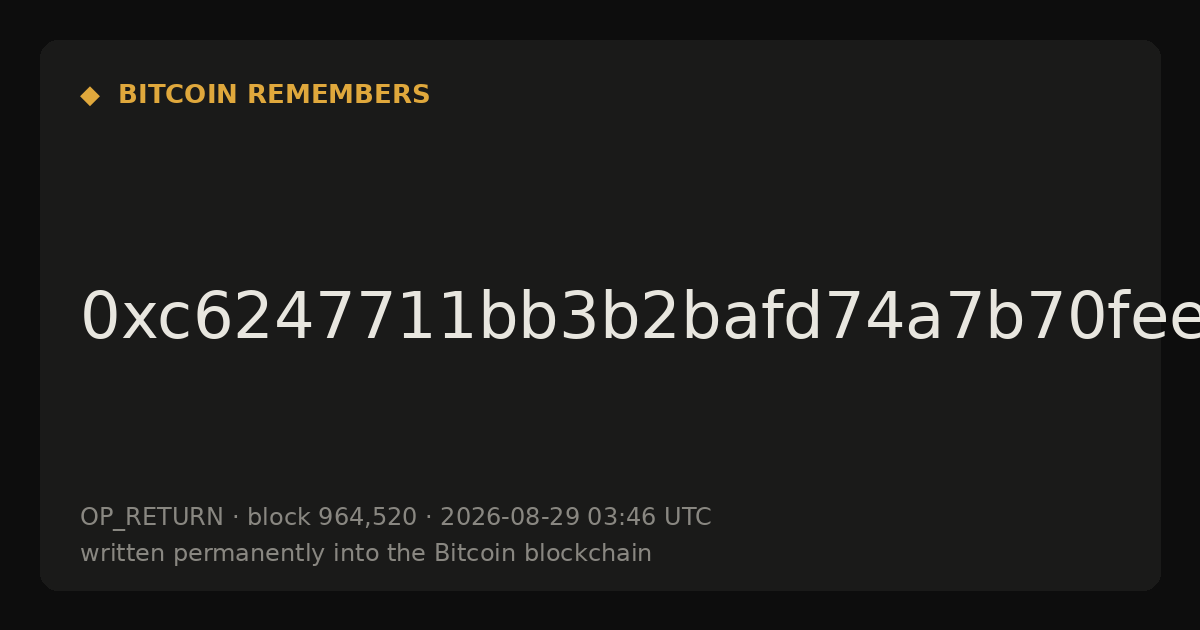The width and height of the screenshot is (1200, 630).
Task: Click the word blockchain in the footer
Action: tap(578, 553)
